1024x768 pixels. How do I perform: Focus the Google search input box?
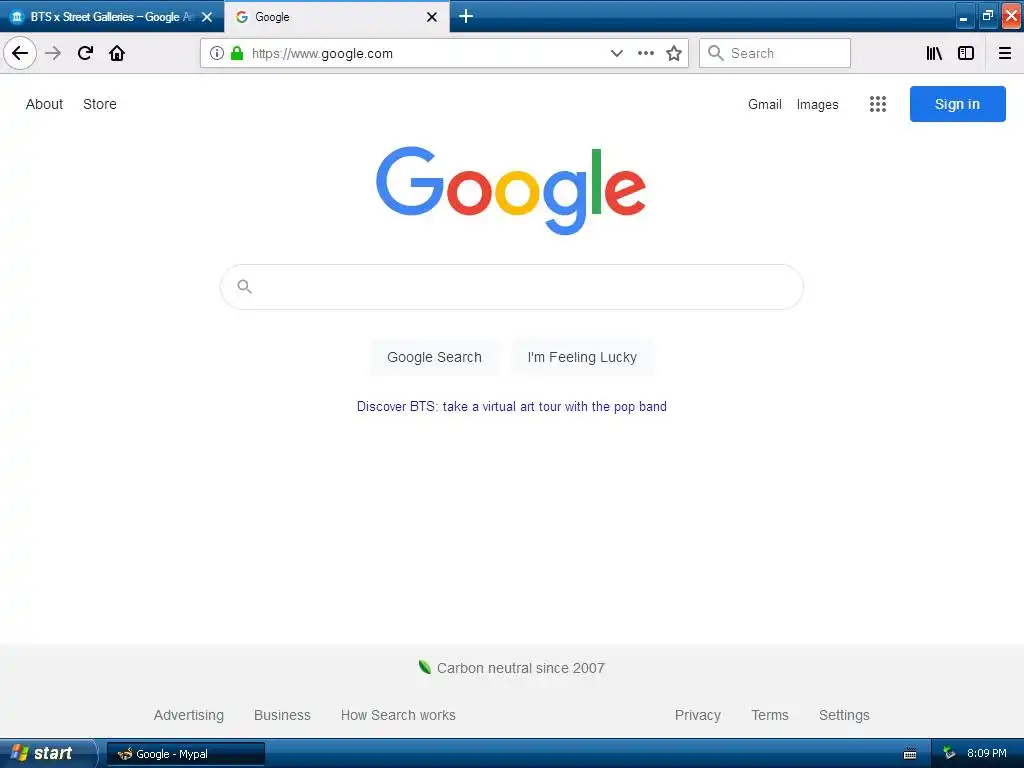pos(511,287)
